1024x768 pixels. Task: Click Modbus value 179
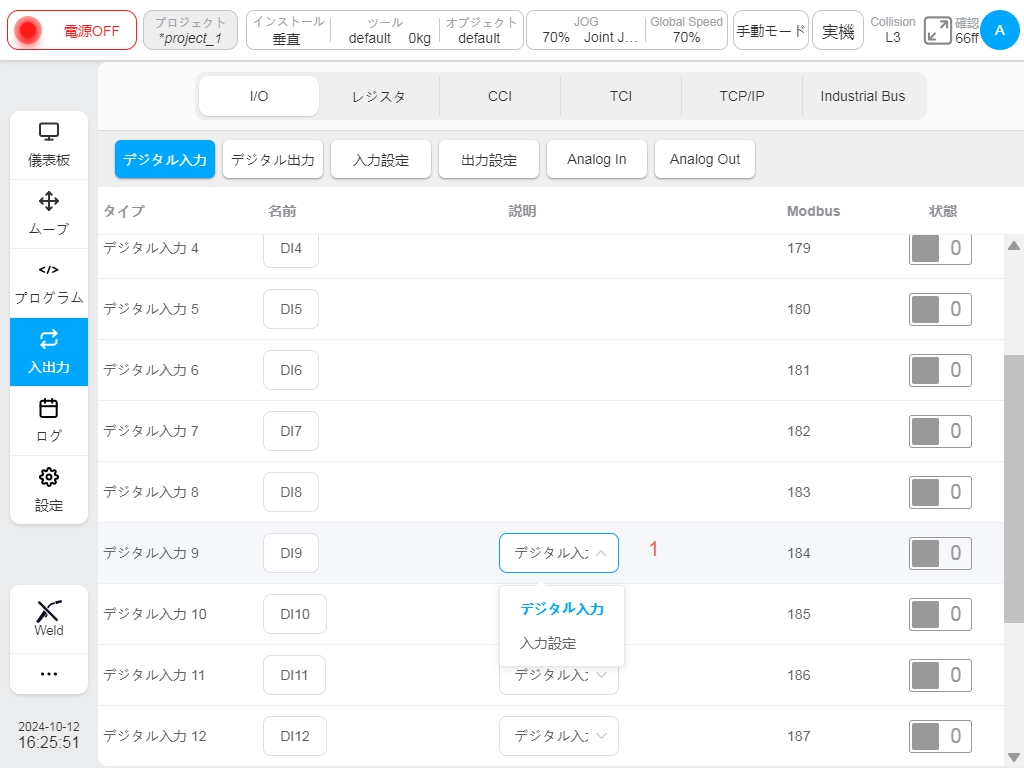point(799,248)
